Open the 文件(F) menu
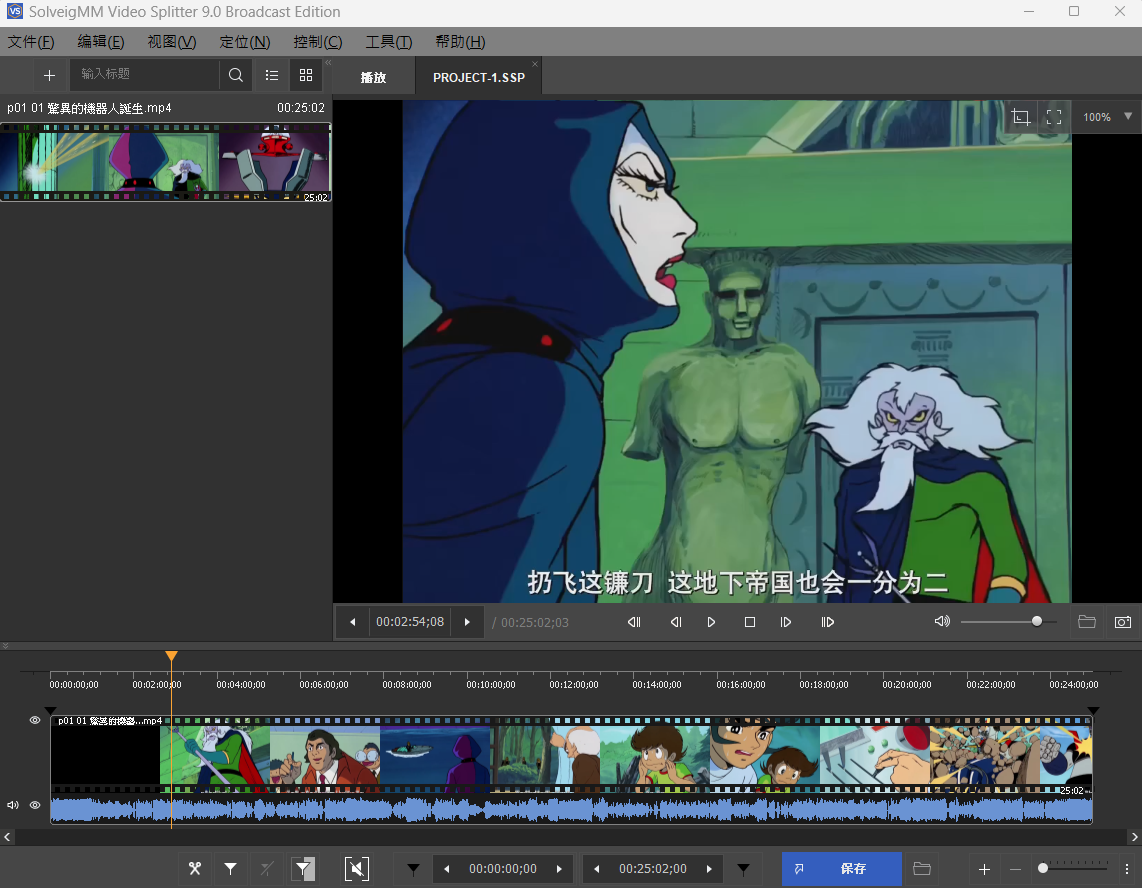The height and width of the screenshot is (888, 1142). coord(31,42)
